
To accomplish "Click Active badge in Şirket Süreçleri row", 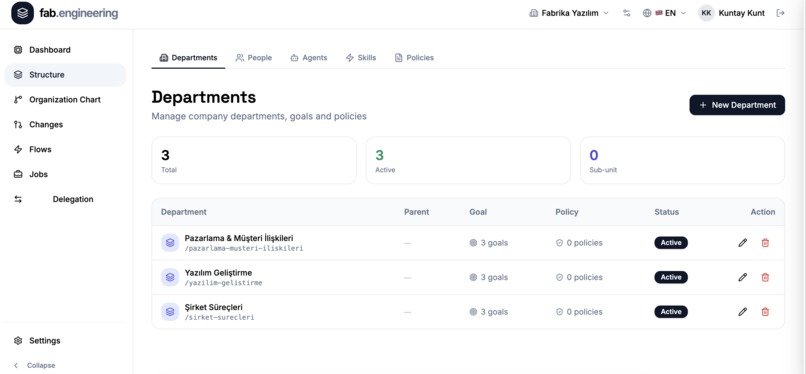I will (671, 312).
